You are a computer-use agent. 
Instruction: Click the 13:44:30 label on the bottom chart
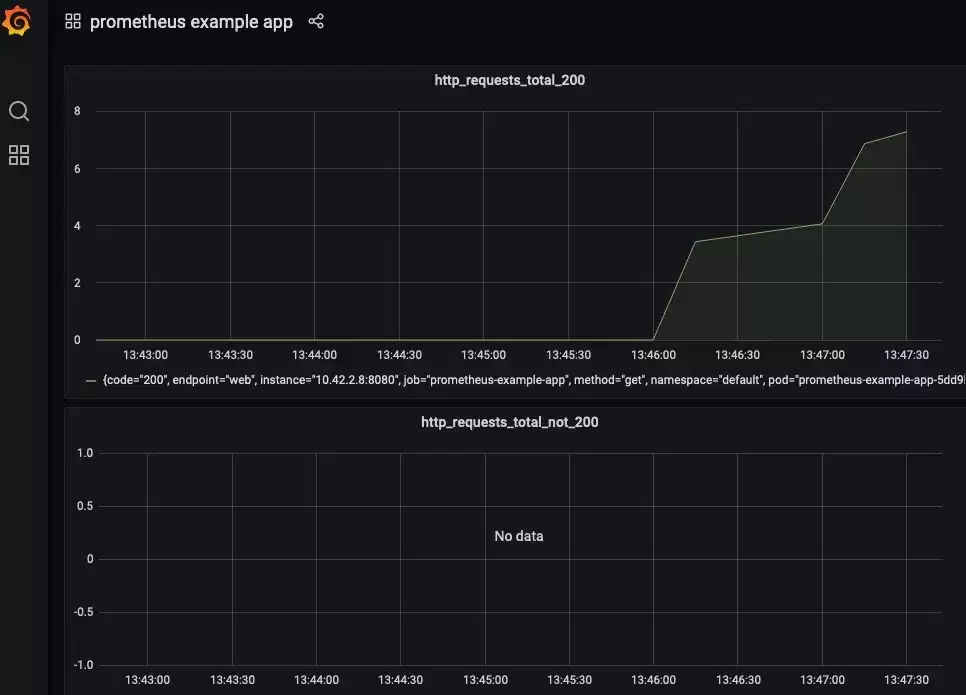coord(400,680)
